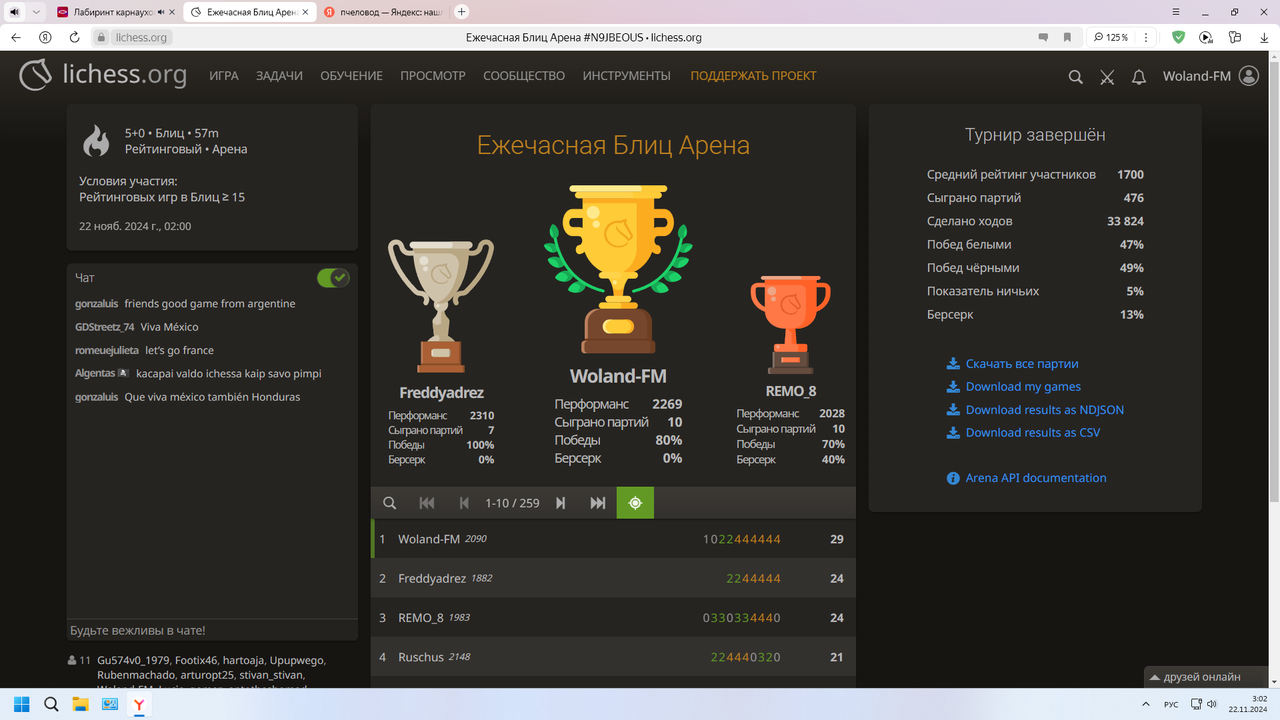Click ПОДДЕРЖАТЬ ПРОЕКТ link
This screenshot has height=720, width=1280.
click(753, 76)
